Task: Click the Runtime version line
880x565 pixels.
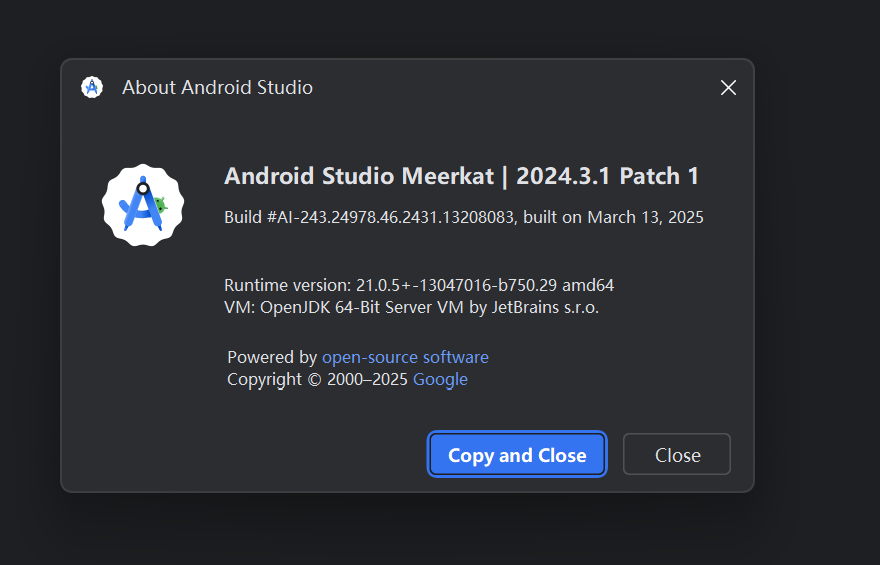Action: [x=390, y=285]
